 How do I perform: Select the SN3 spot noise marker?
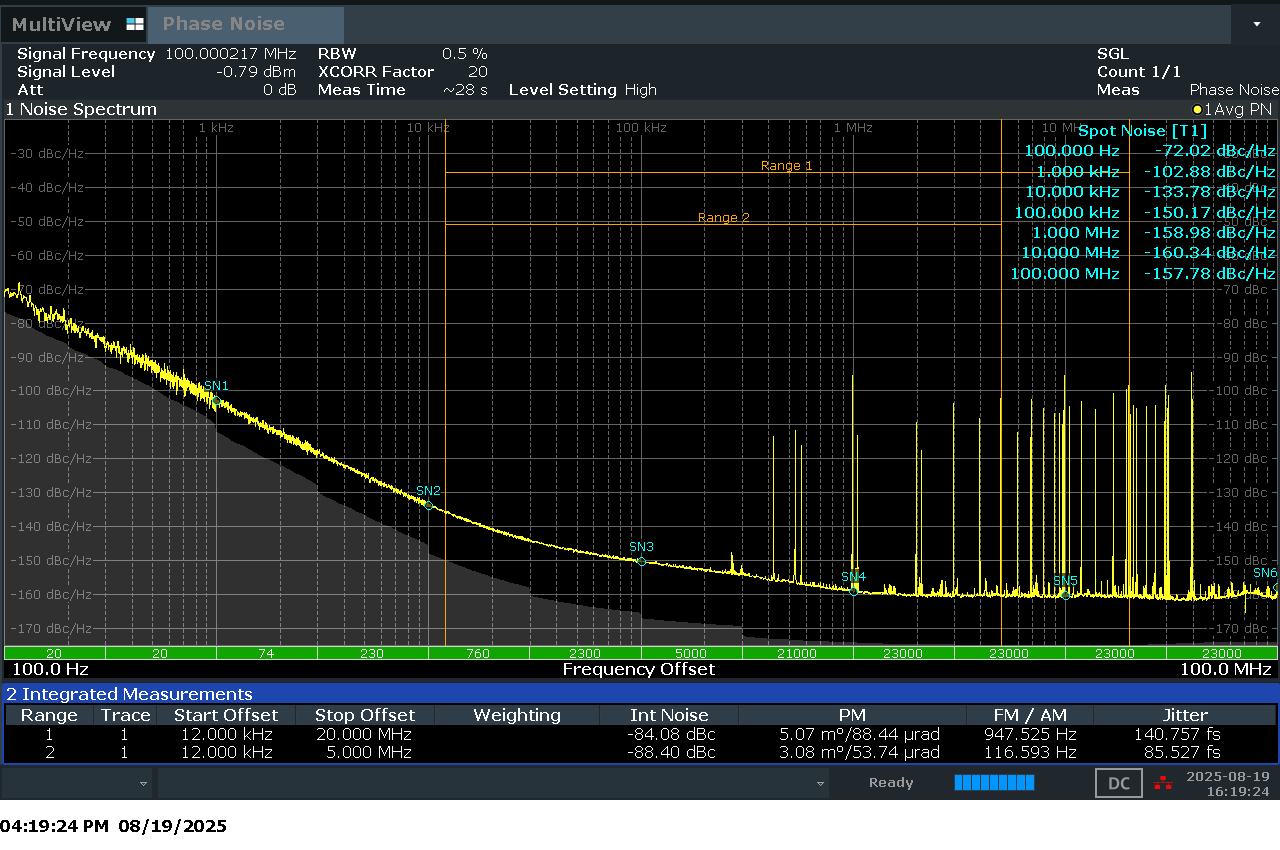(x=640, y=560)
